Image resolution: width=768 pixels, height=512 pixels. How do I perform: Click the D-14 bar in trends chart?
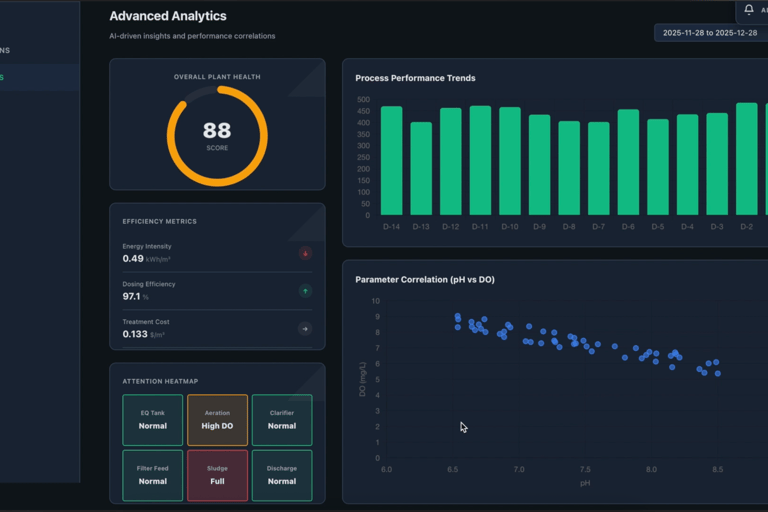pos(391,161)
